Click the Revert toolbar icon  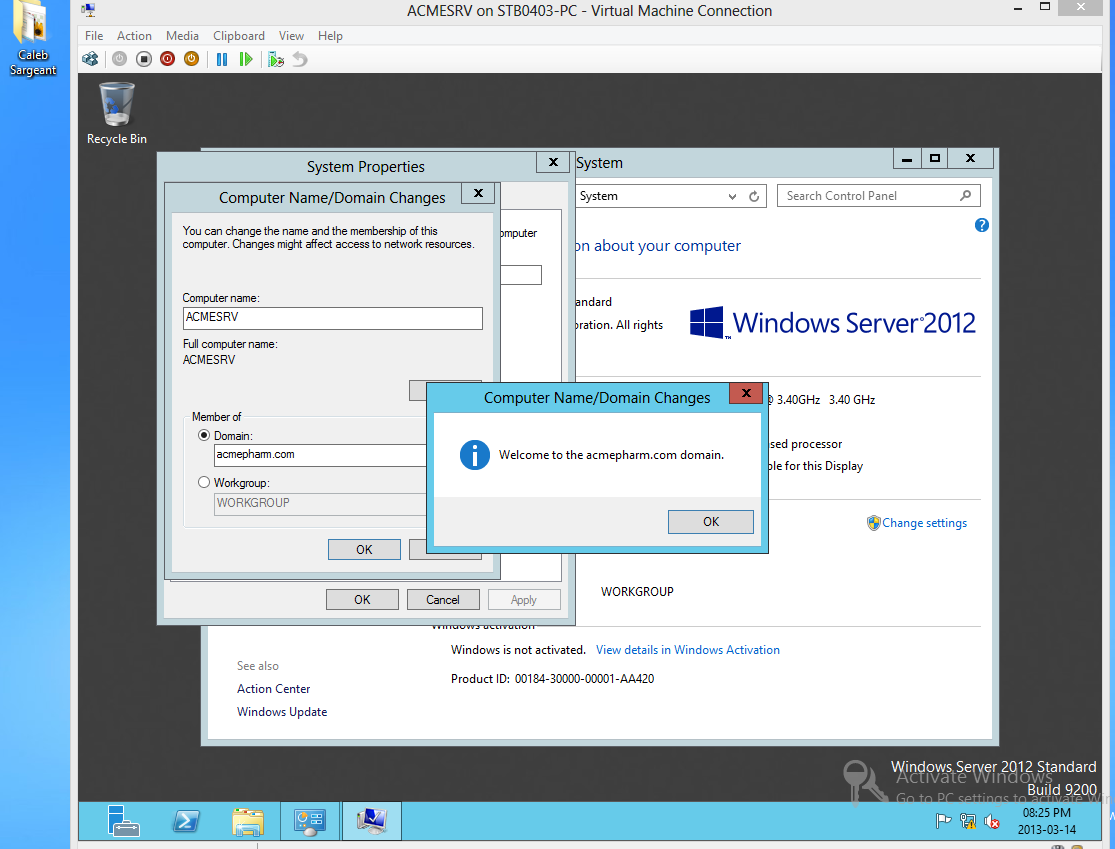[300, 59]
